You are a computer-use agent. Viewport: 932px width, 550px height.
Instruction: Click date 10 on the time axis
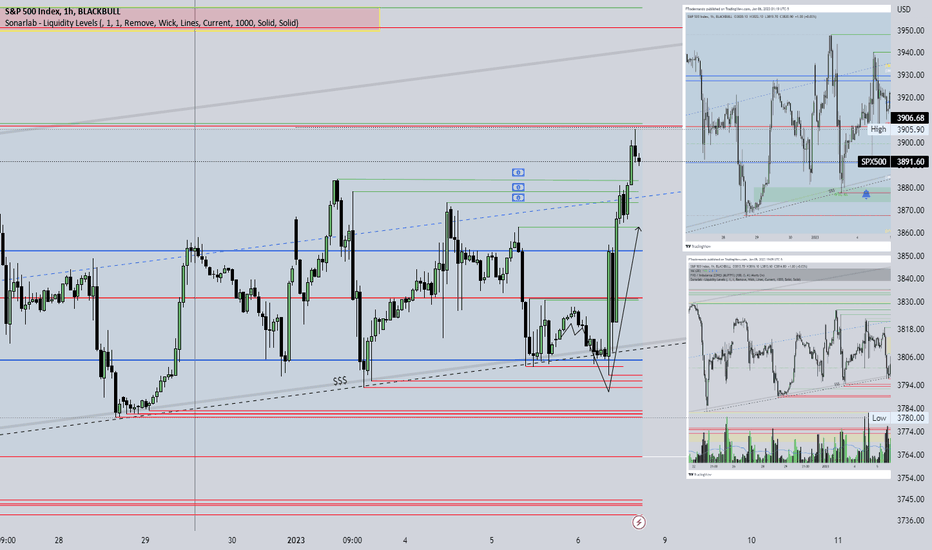coord(751,540)
